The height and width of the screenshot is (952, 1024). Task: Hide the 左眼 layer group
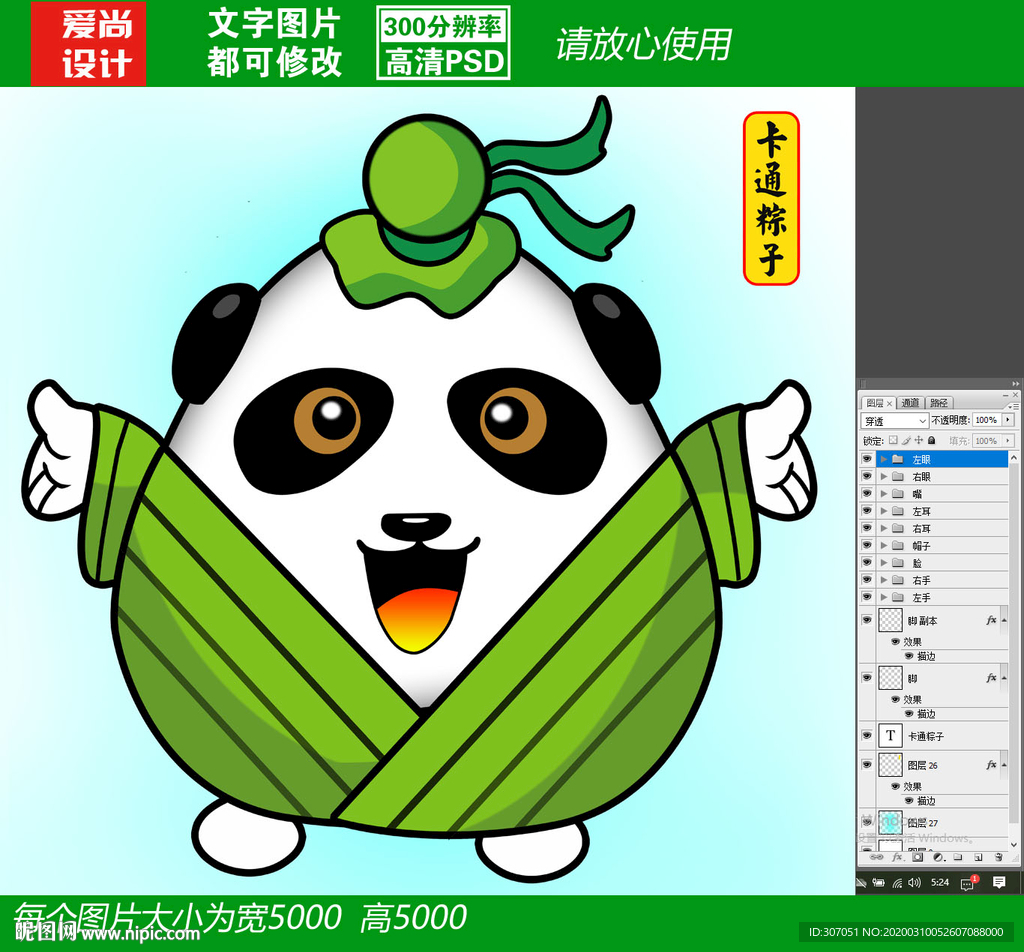coord(866,459)
